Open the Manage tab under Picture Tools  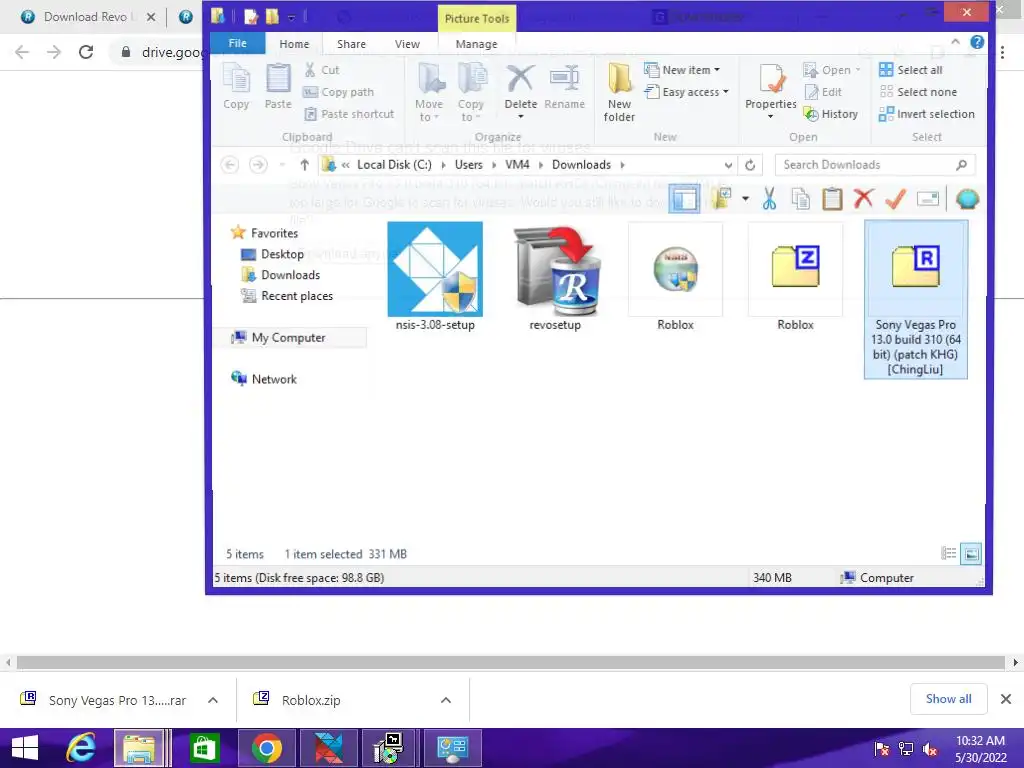click(x=476, y=44)
